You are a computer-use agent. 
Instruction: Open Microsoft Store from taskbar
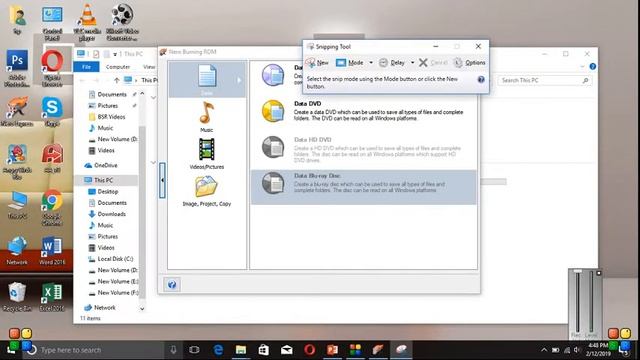coord(264,350)
